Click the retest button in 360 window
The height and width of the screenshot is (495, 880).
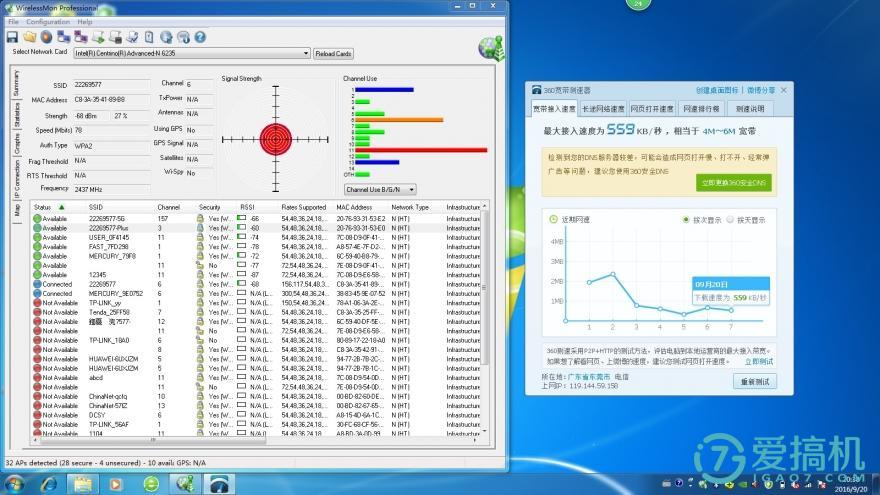[x=755, y=382]
